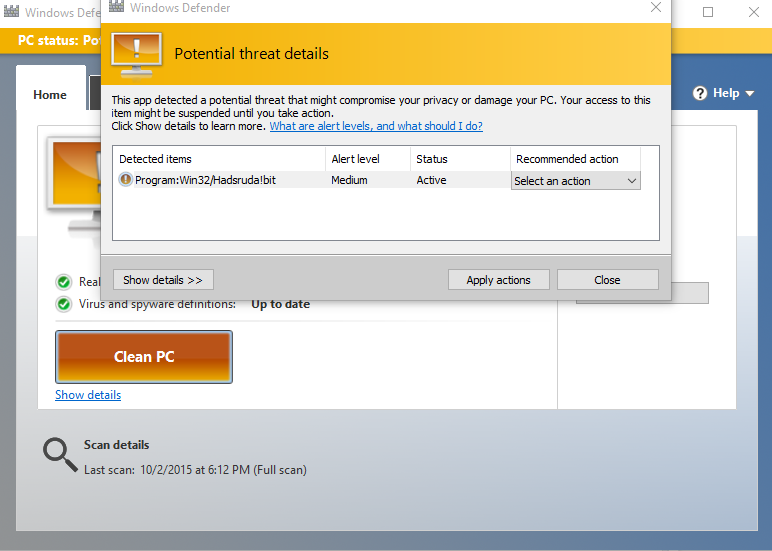Expand the Help menu arrow
The image size is (772, 551).
pos(750,93)
